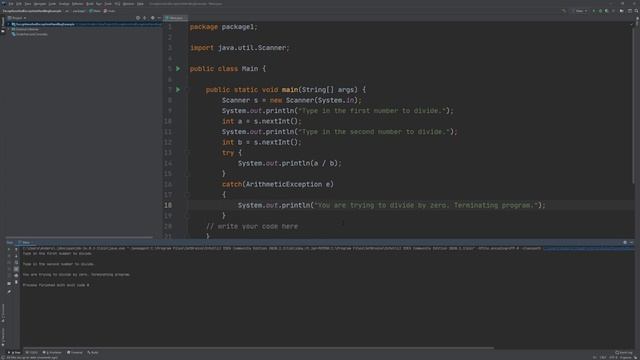Click the Rerun icon in Run panel
Screen dimensions: 640x360
click(x=9, y=249)
